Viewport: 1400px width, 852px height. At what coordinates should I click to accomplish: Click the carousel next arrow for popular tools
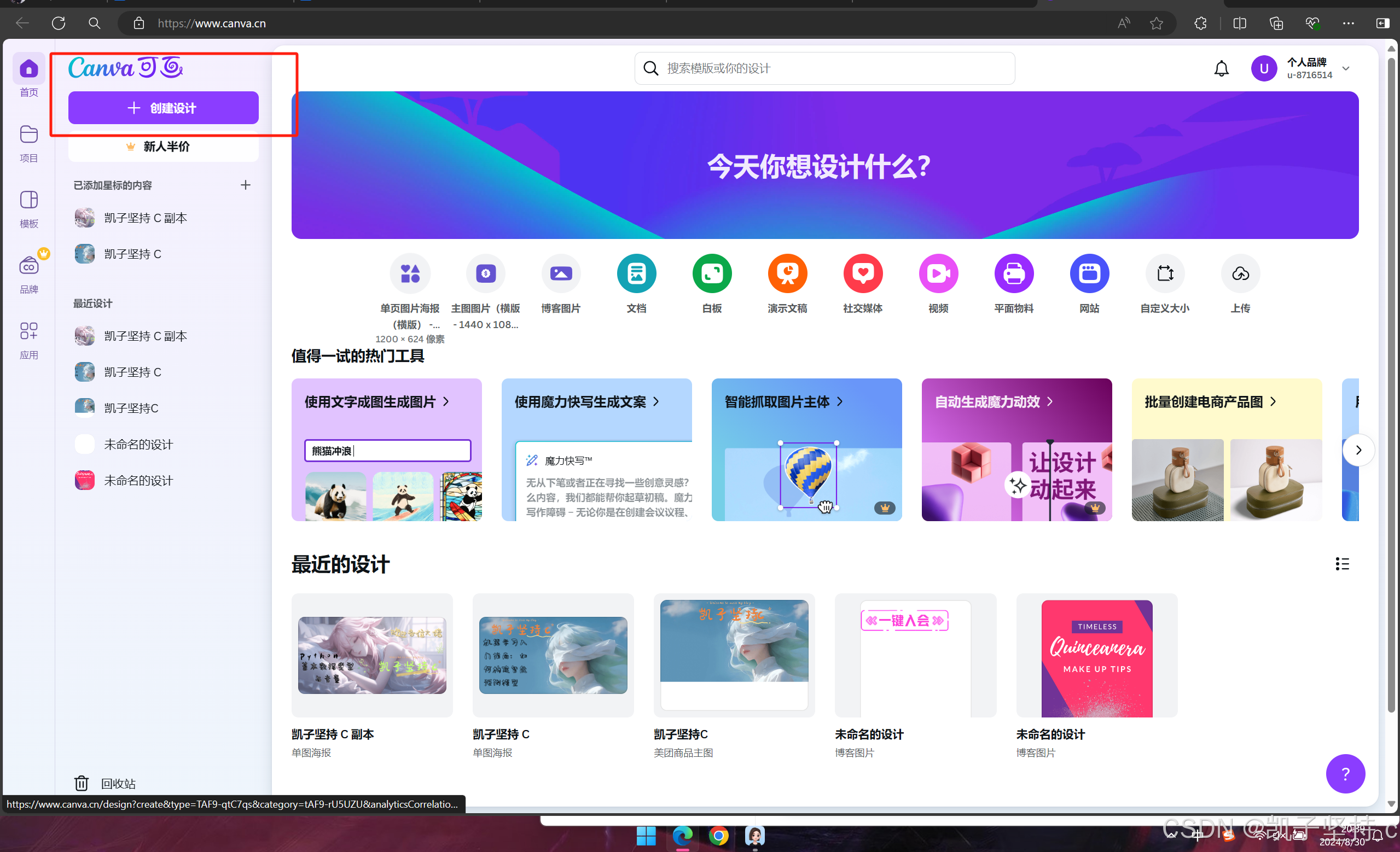coord(1358,450)
